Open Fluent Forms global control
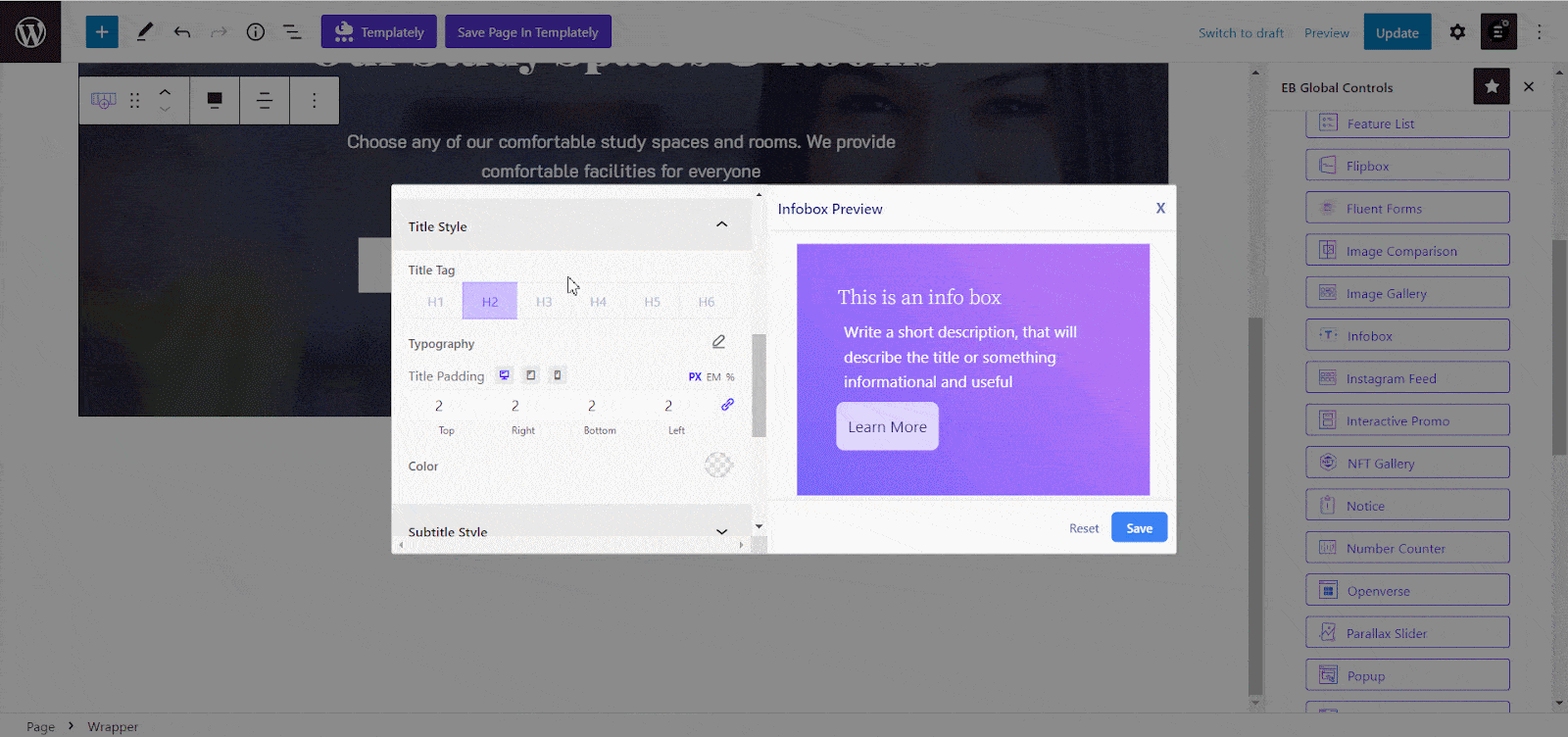Image resolution: width=1568 pixels, height=737 pixels. (x=1407, y=208)
